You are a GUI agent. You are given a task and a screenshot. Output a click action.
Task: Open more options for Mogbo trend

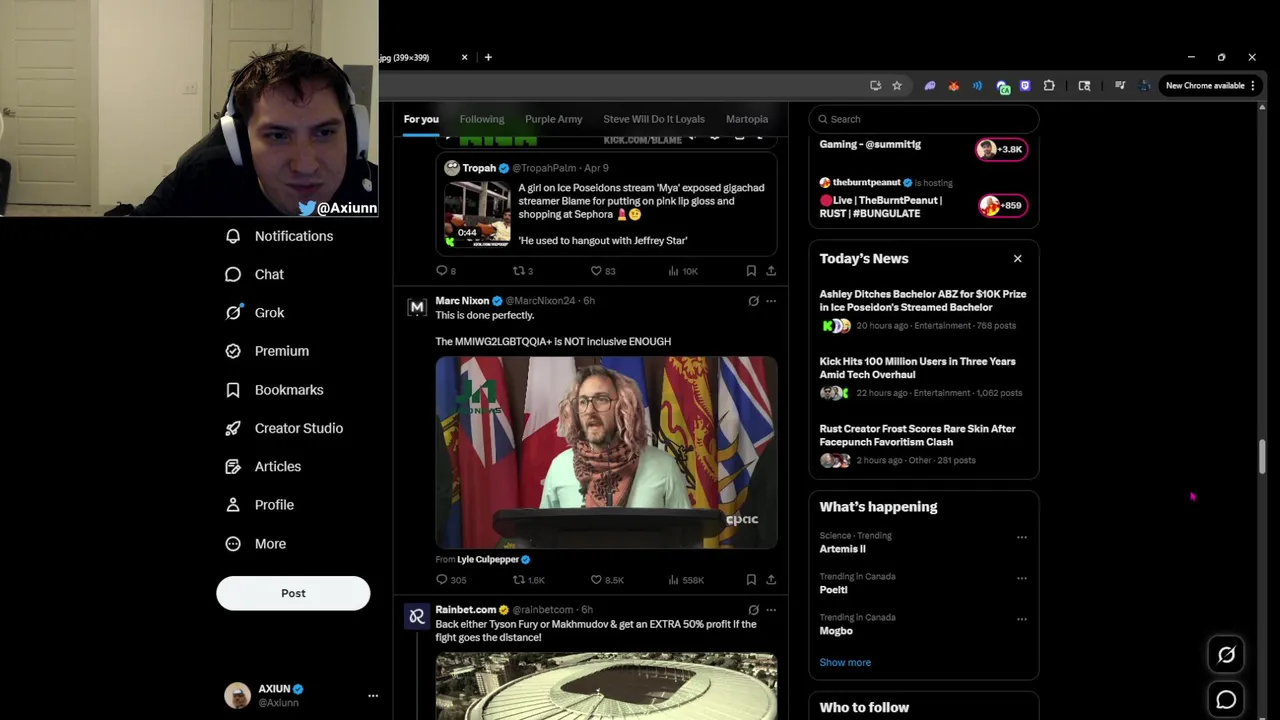coord(1021,619)
